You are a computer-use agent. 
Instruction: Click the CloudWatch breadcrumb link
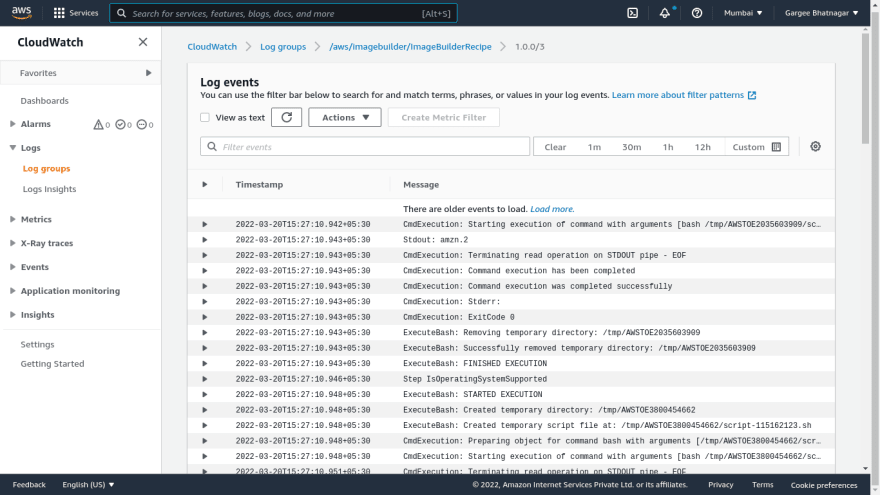coord(212,47)
